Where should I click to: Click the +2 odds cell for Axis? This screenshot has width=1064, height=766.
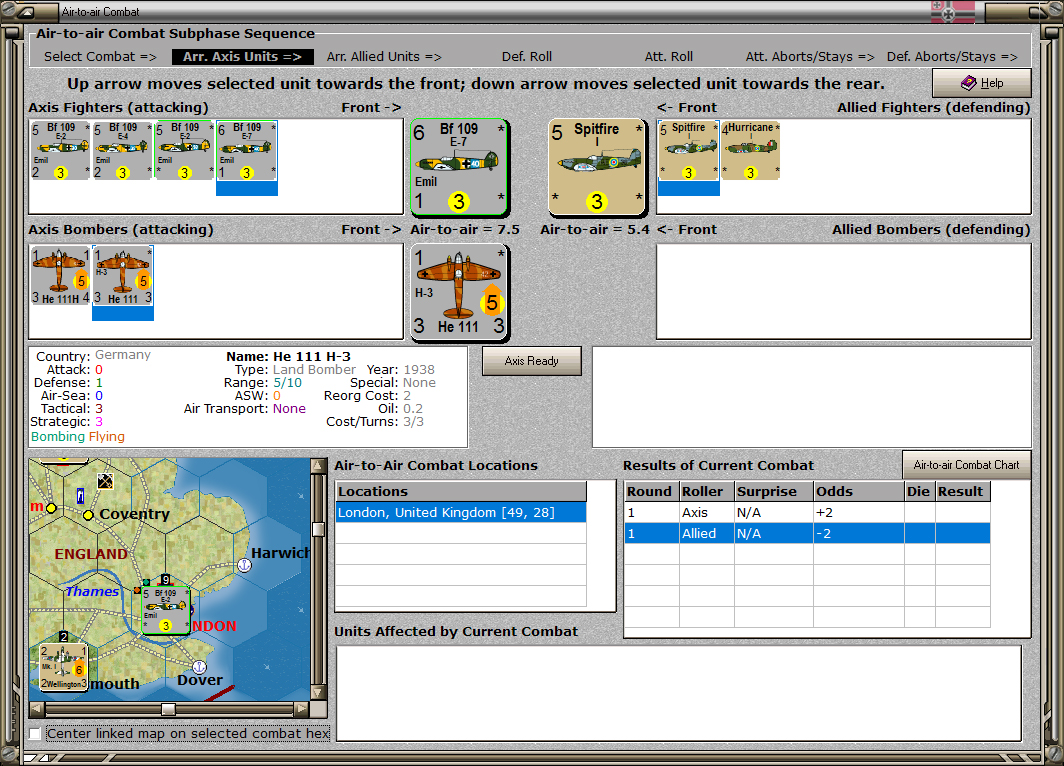858,512
